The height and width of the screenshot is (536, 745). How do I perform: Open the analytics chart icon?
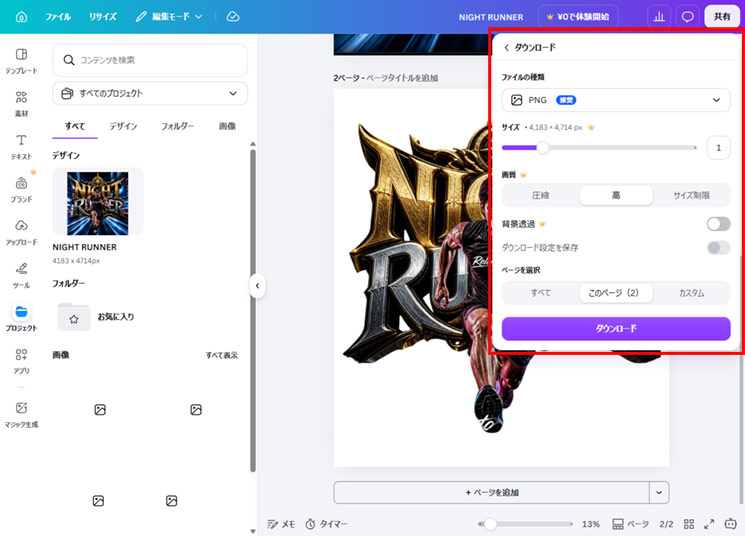click(x=659, y=17)
